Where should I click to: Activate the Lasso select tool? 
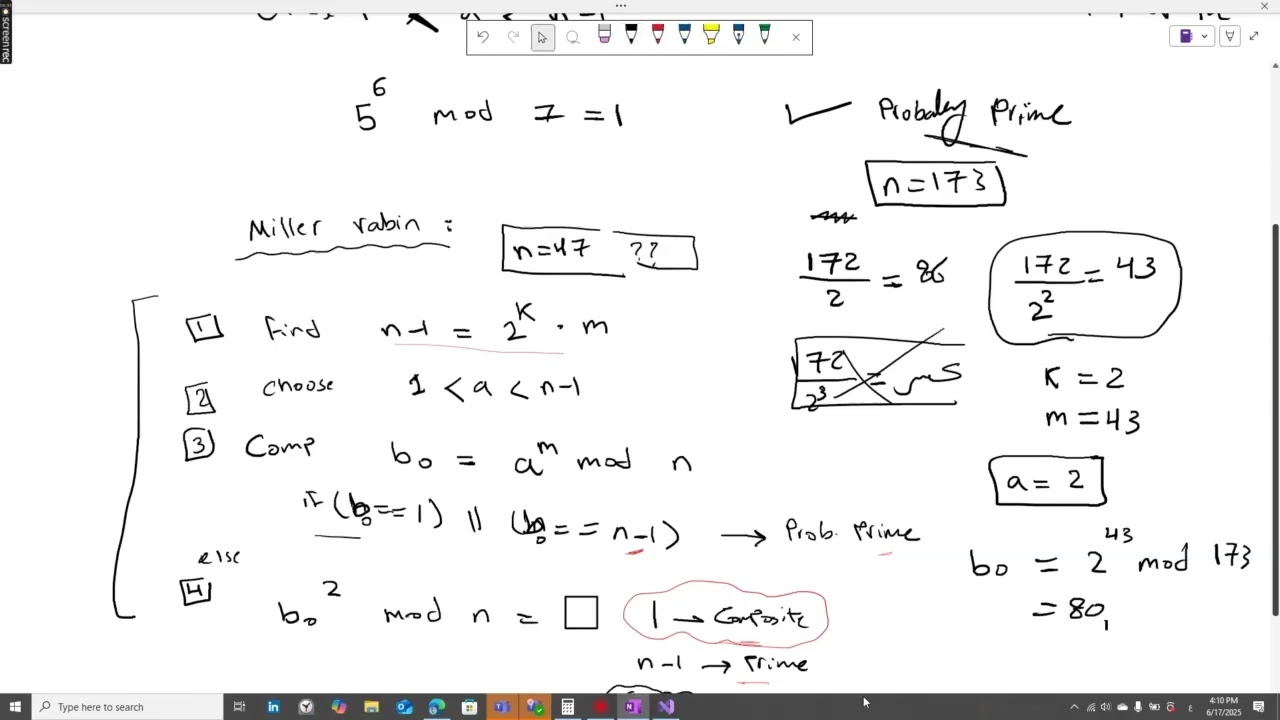[573, 37]
